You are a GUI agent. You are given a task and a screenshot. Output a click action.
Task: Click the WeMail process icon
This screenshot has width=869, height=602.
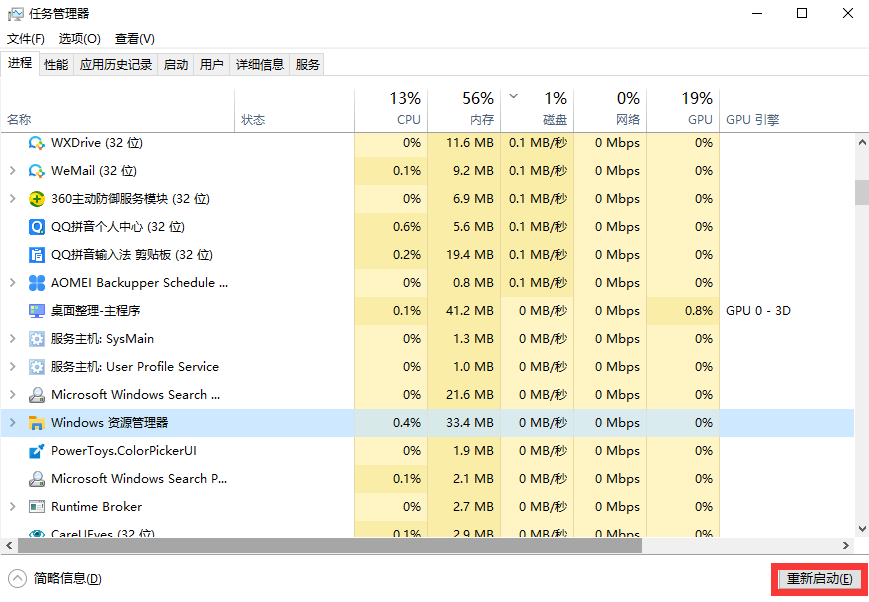click(37, 171)
